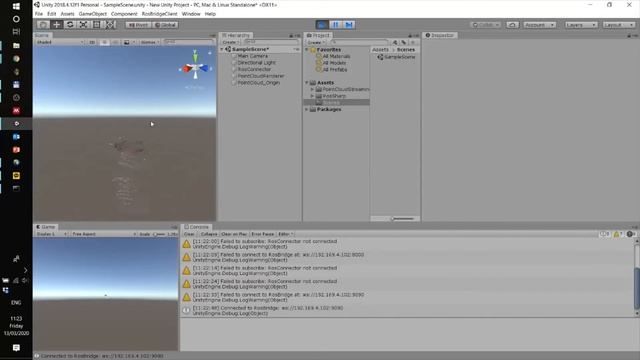The width and height of the screenshot is (640, 360).
Task: Open the Project Create button
Action: (316, 42)
